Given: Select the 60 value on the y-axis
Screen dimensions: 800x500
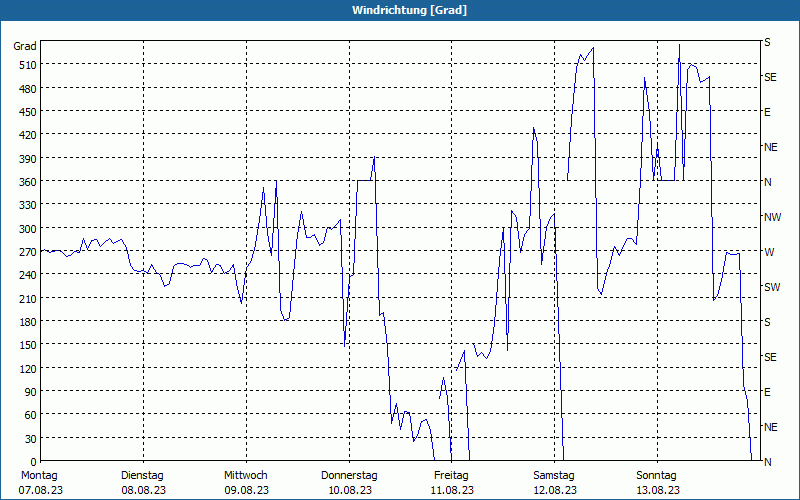Looking at the screenshot, I should pos(31,415).
